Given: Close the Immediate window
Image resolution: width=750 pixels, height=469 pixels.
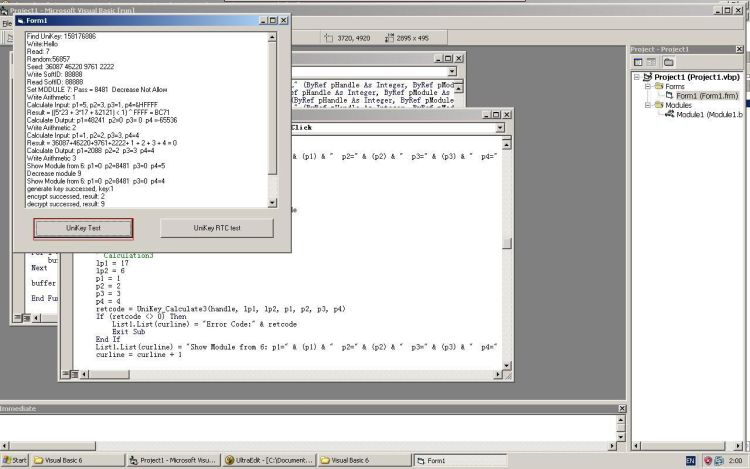Looking at the screenshot, I should tap(622, 409).
